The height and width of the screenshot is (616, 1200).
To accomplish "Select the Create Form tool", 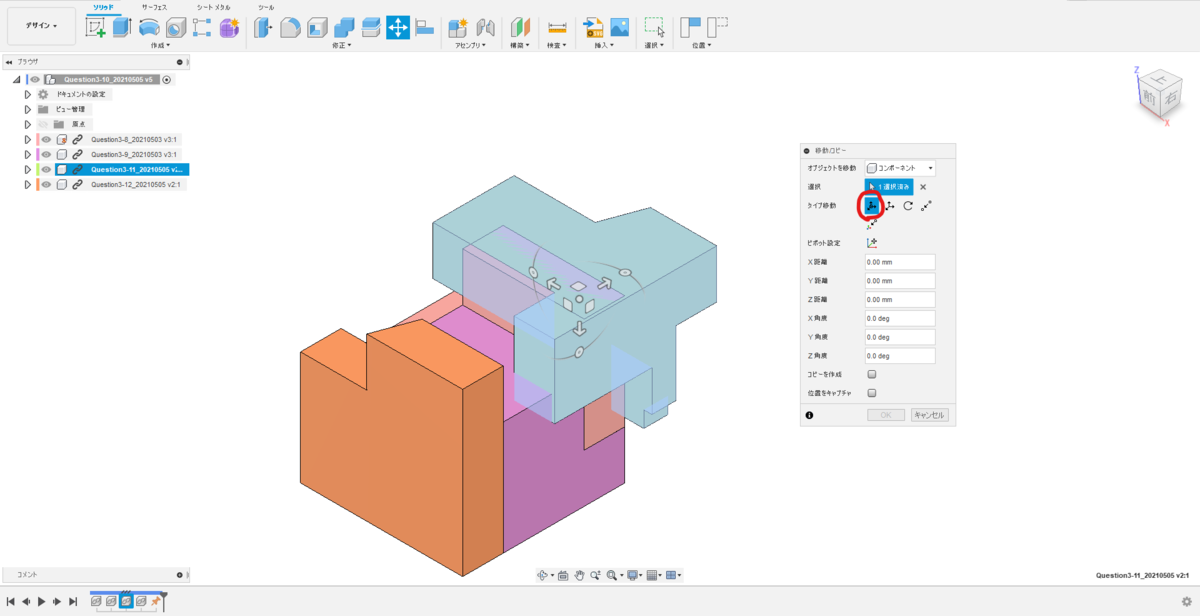I will pyautogui.click(x=229, y=28).
